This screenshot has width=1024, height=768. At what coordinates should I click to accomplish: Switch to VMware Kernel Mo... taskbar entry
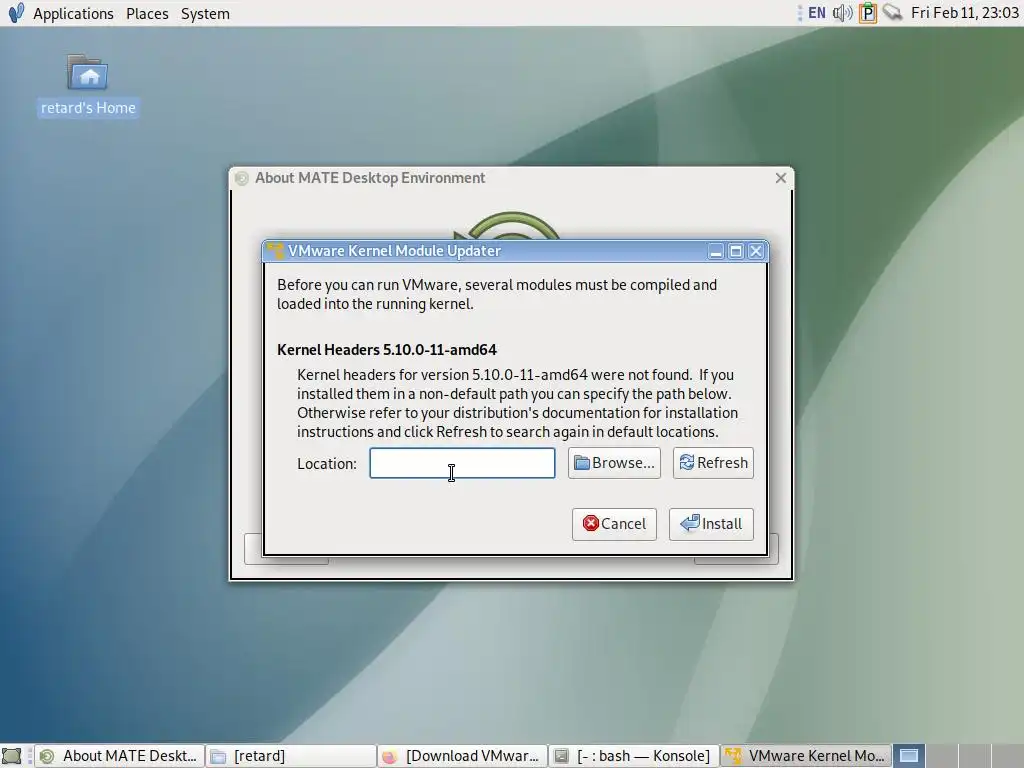point(805,756)
